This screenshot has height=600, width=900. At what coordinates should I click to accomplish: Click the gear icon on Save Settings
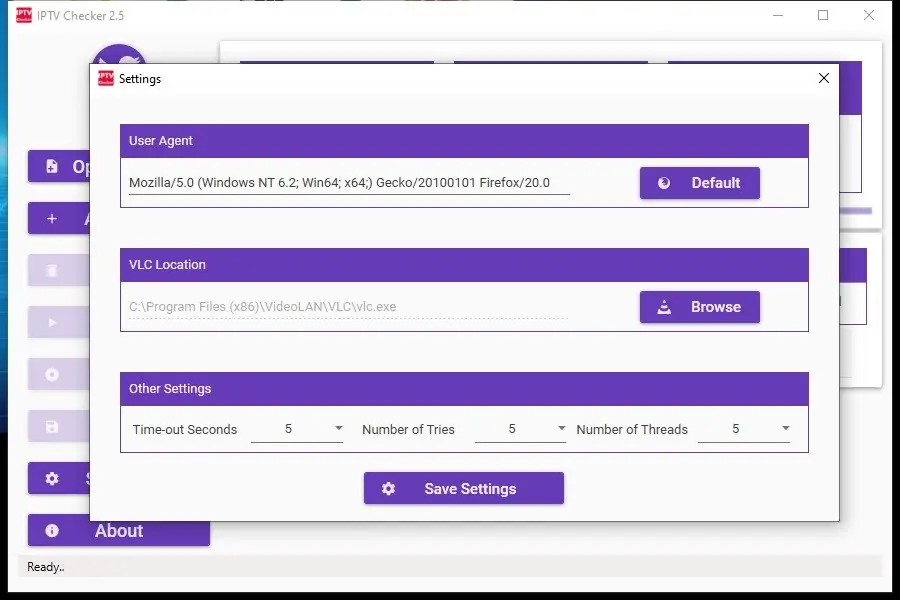[389, 489]
